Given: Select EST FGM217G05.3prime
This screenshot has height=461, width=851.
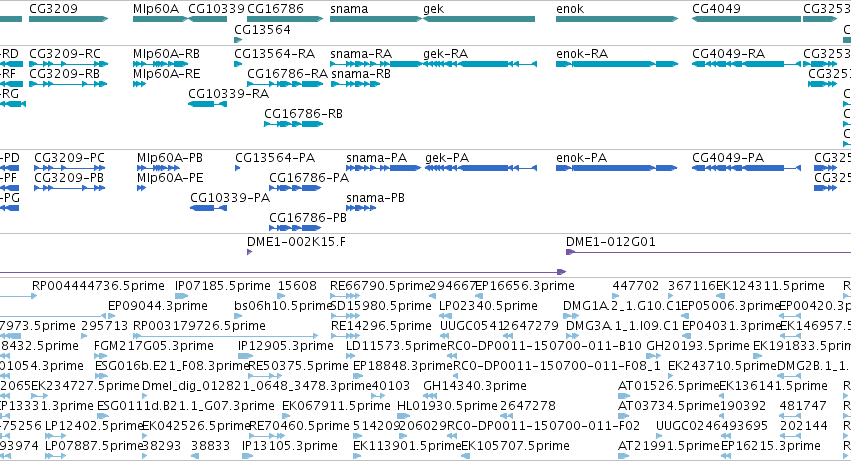Looking at the screenshot, I should (x=154, y=346).
